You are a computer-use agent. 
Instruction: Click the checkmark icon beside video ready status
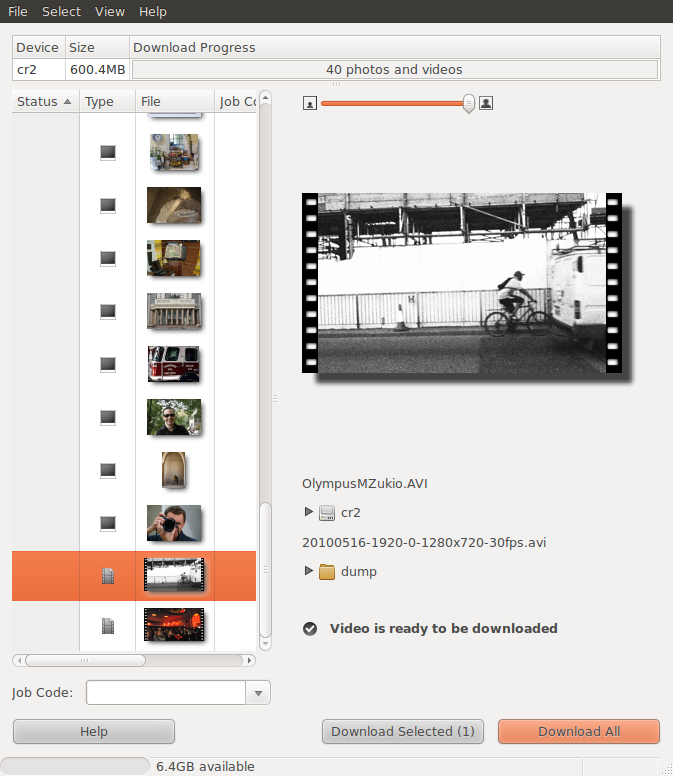pyautogui.click(x=310, y=629)
